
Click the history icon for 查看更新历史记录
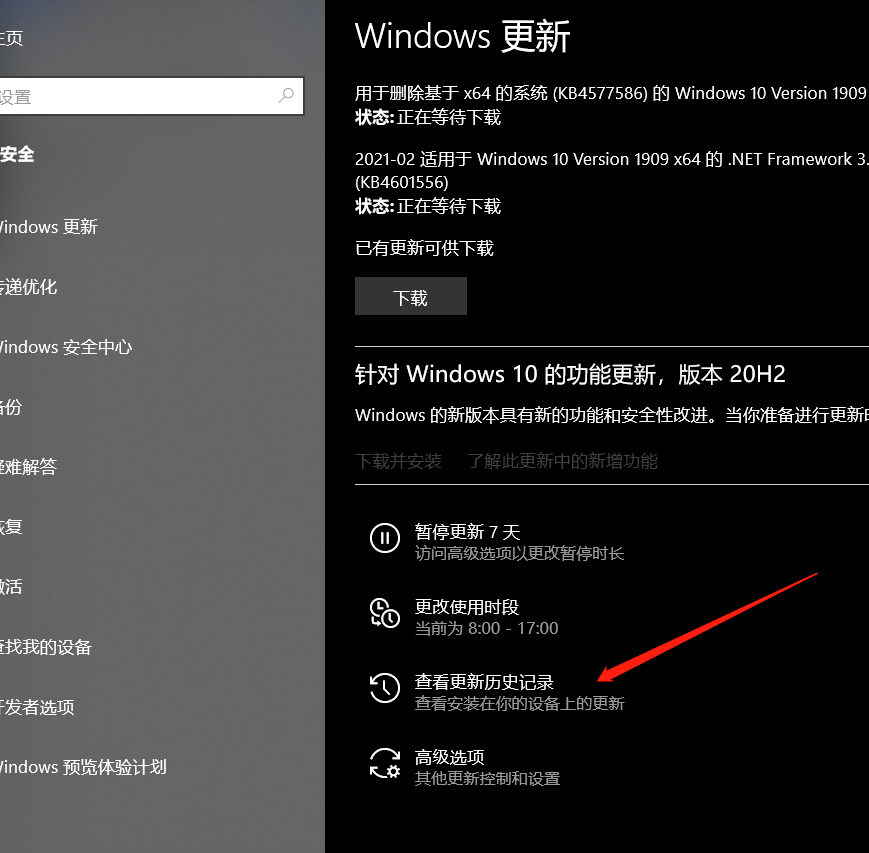point(385,688)
